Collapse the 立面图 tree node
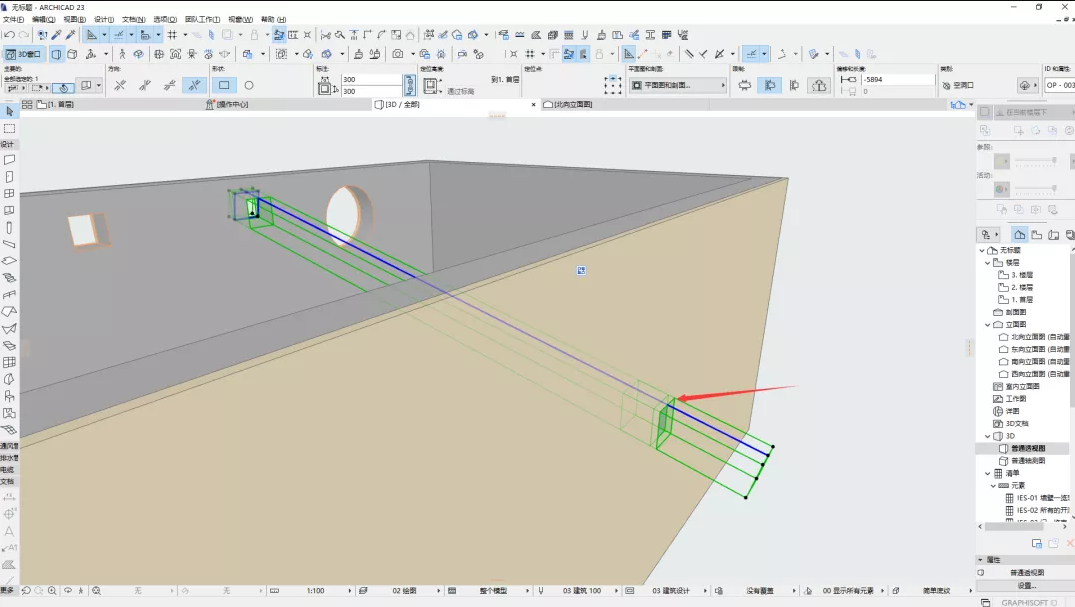Viewport: 1075px width, 607px height. (987, 325)
